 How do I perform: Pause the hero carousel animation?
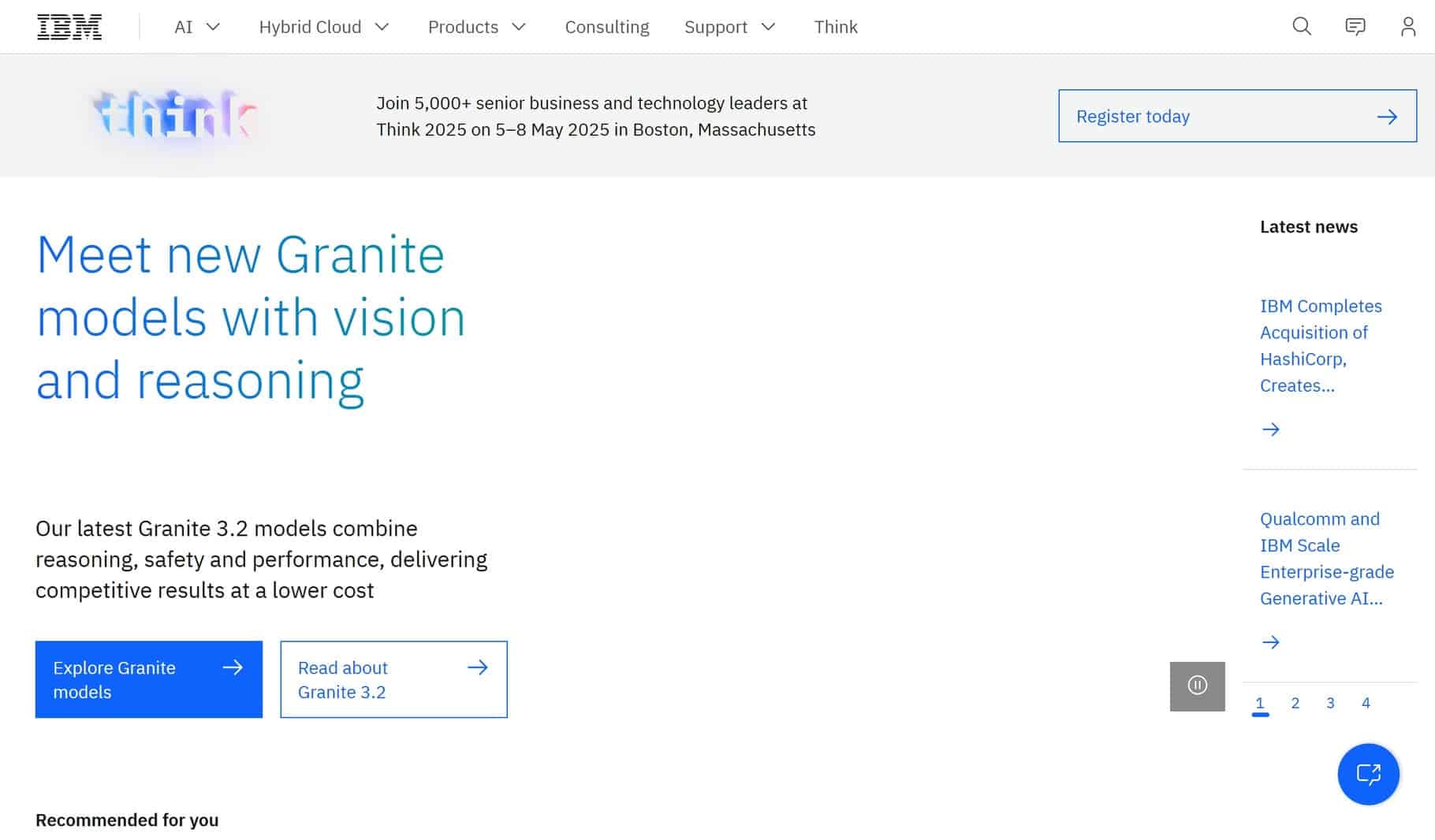coord(1197,686)
